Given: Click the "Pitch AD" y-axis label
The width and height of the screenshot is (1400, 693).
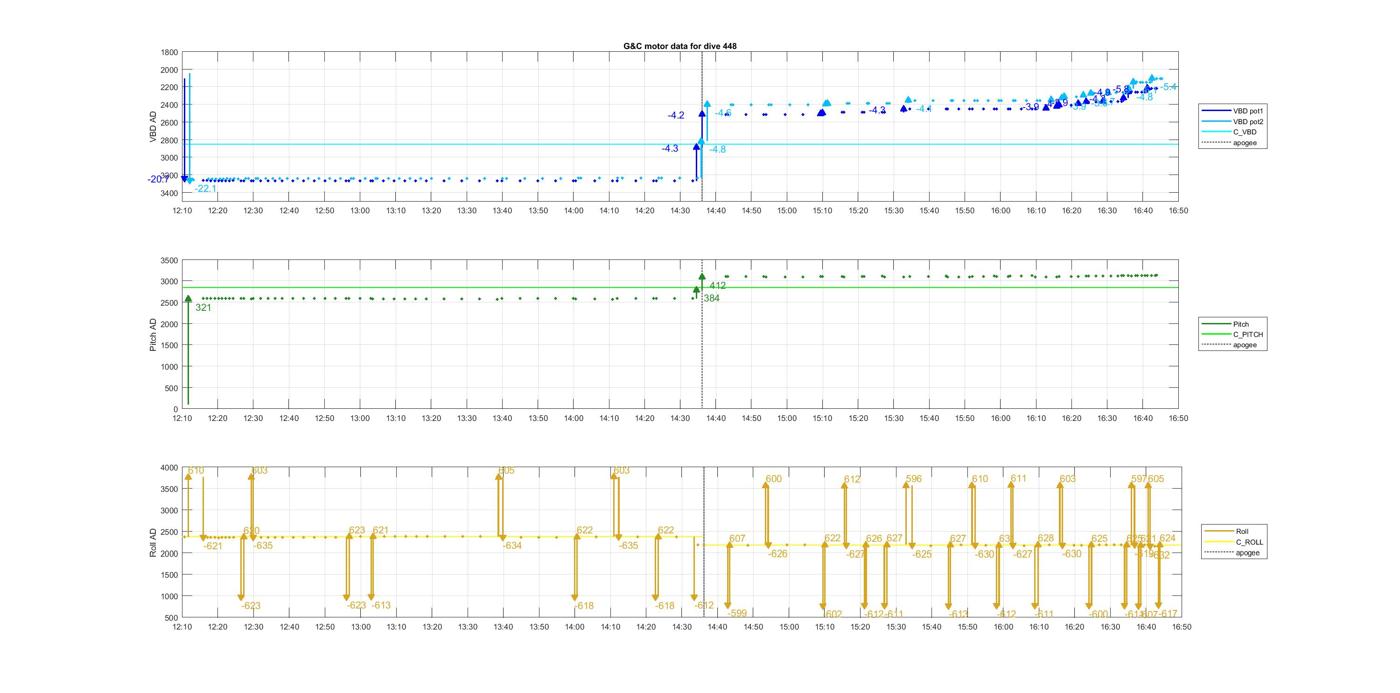Looking at the screenshot, I should click(x=154, y=334).
